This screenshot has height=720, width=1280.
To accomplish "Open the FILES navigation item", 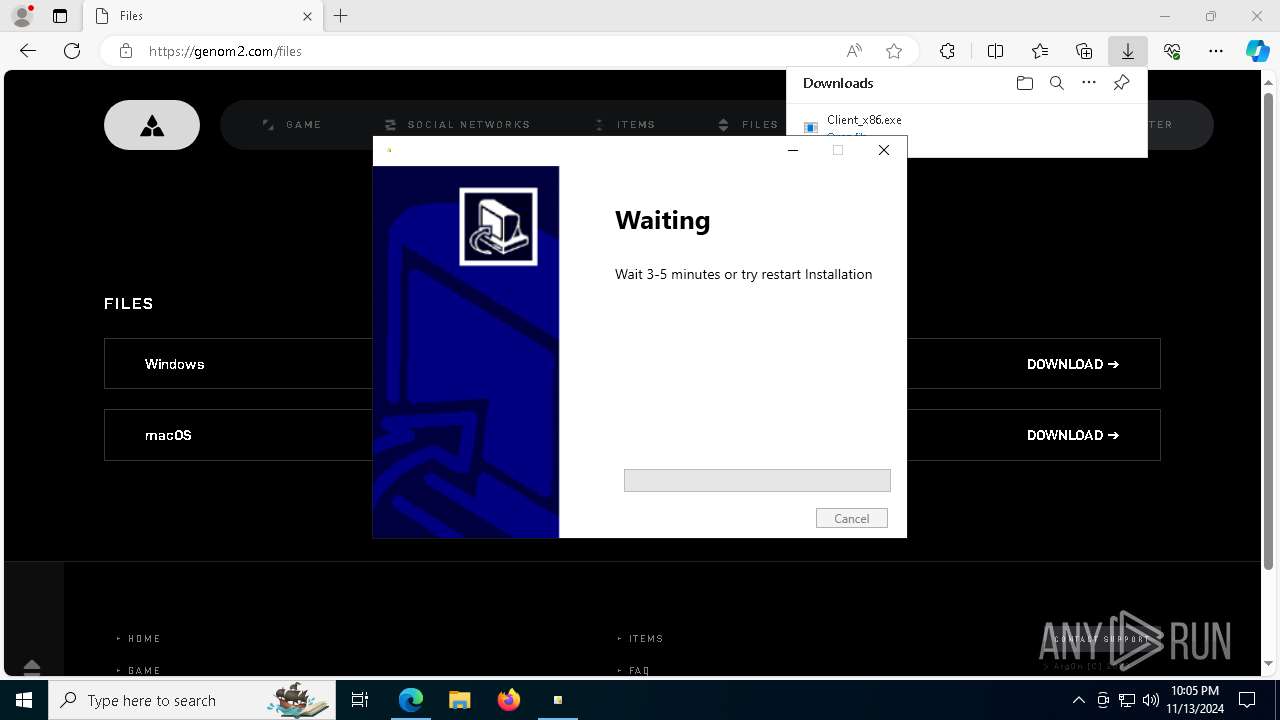I will (x=749, y=125).
